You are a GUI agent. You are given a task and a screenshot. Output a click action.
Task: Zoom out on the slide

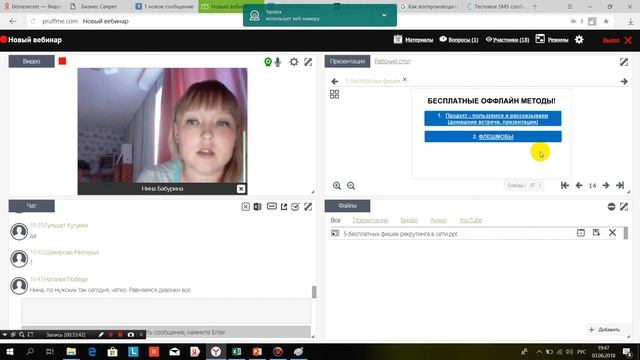(x=351, y=186)
